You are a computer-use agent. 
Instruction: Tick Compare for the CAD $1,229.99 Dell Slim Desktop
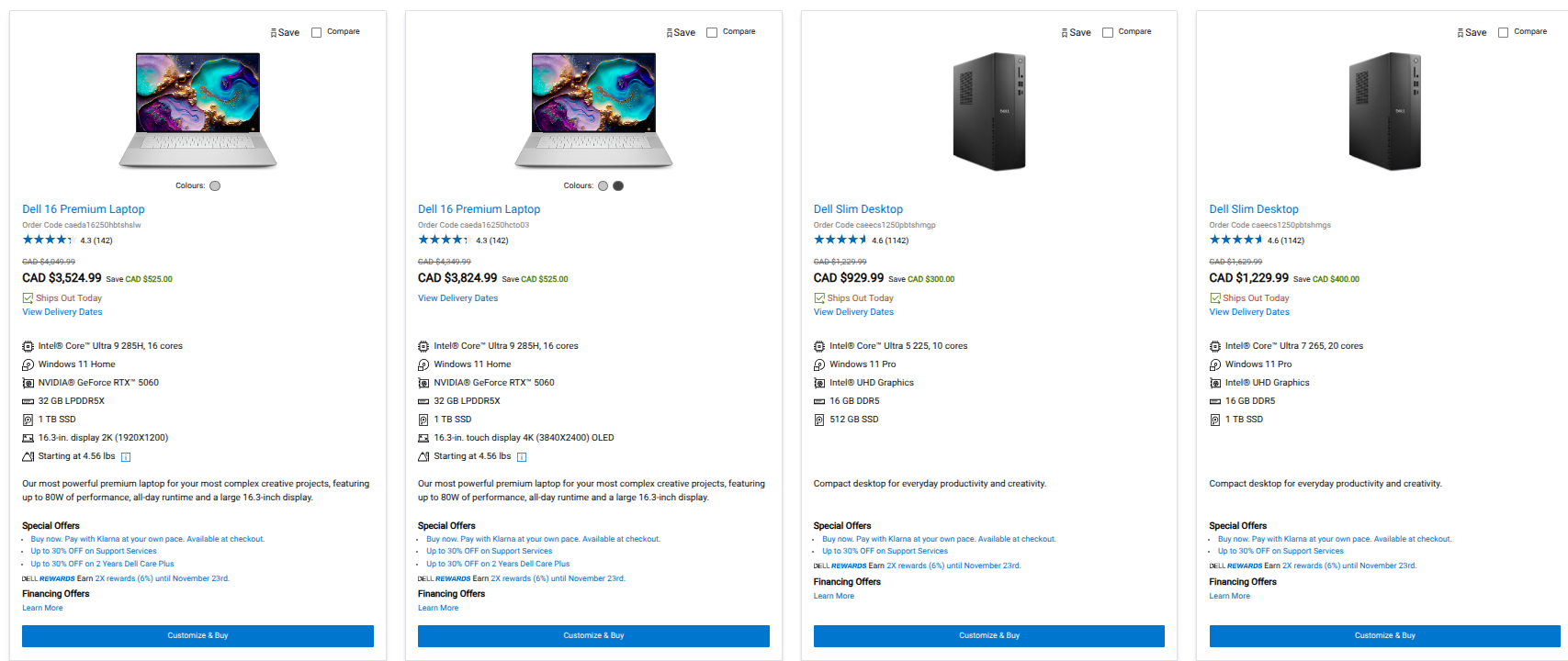pos(1503,30)
